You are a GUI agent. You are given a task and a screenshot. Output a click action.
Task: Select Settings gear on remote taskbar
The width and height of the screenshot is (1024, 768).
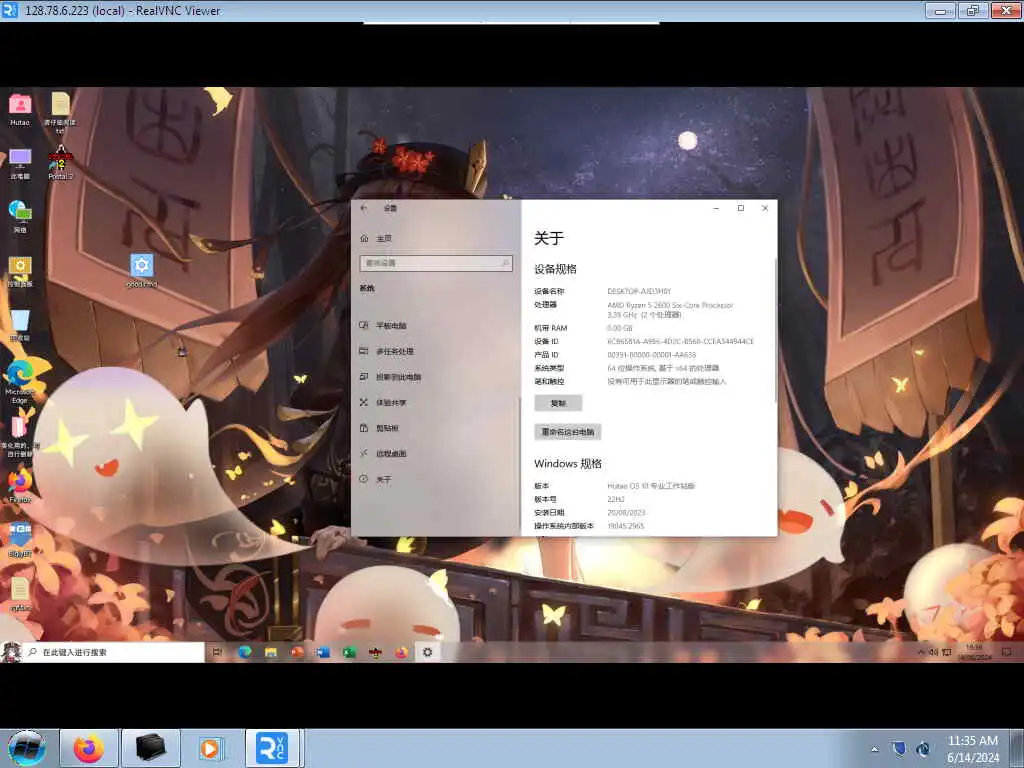[x=427, y=652]
